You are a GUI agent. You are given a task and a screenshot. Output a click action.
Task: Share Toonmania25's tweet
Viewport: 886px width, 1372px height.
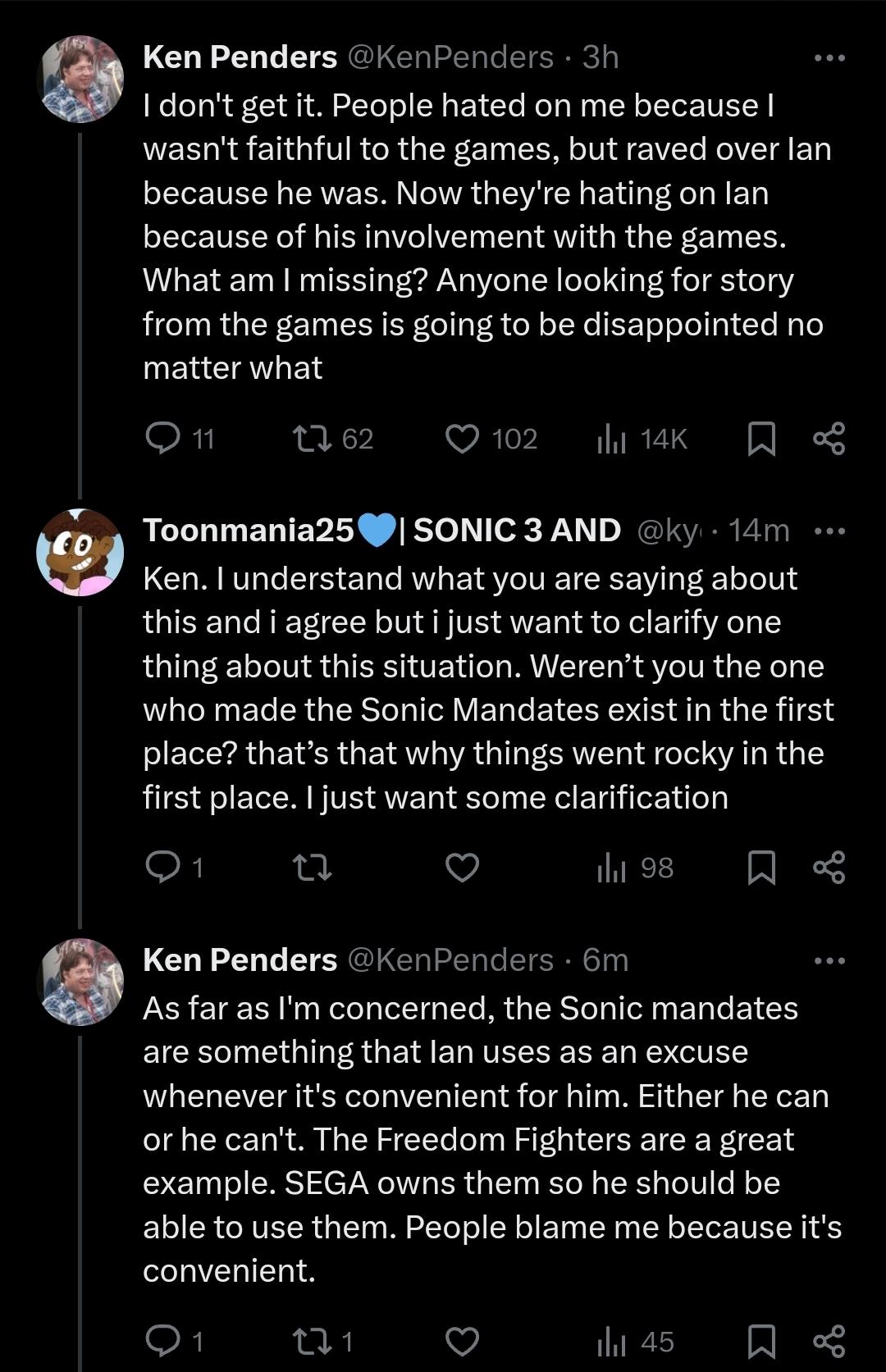tap(829, 867)
